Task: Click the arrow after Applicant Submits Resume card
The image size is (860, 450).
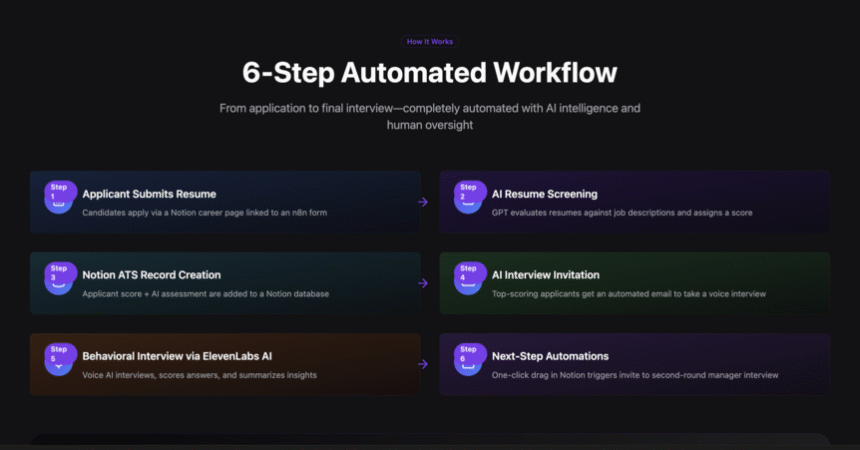Action: coord(423,202)
